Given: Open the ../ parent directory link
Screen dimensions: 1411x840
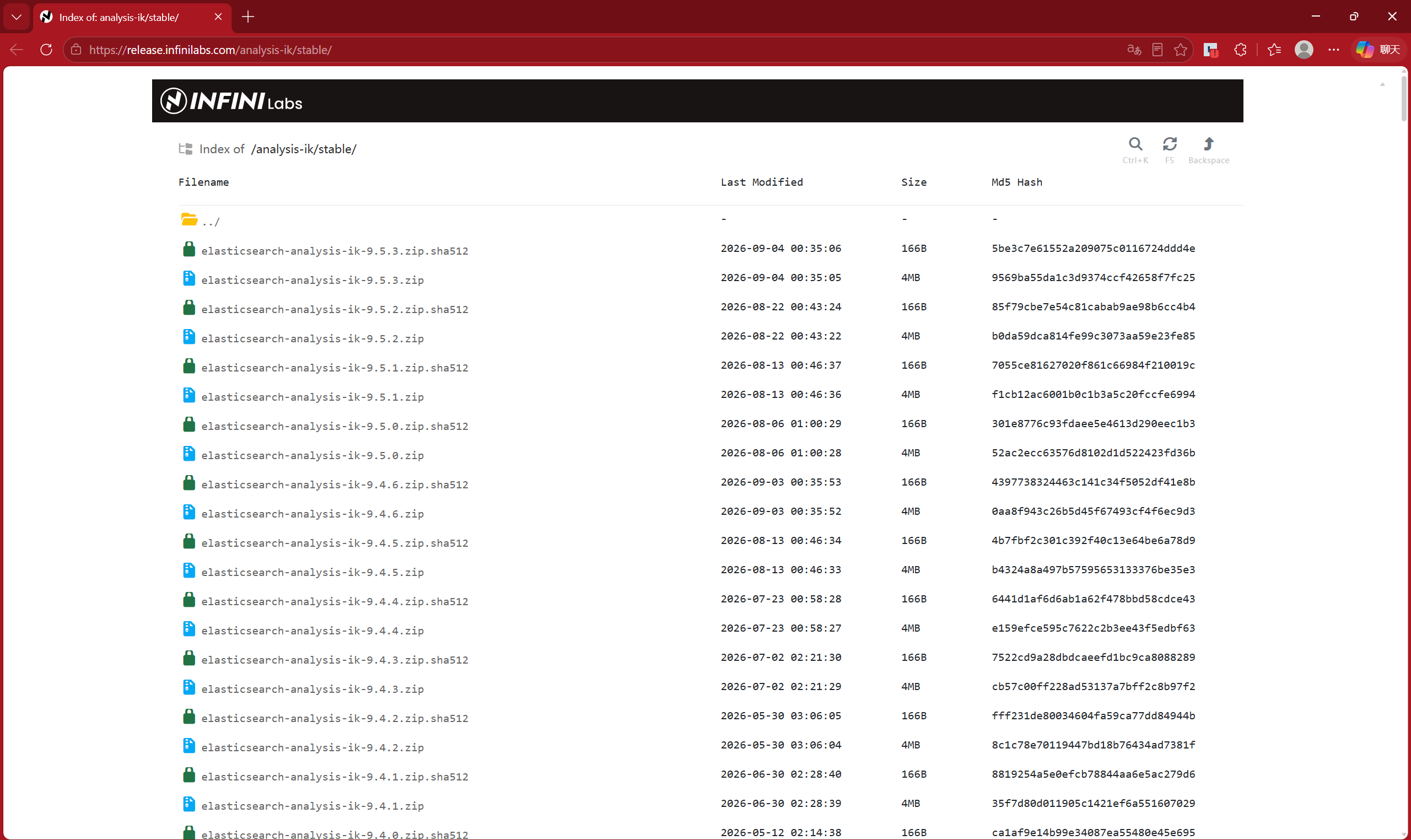Looking at the screenshot, I should coord(211,222).
